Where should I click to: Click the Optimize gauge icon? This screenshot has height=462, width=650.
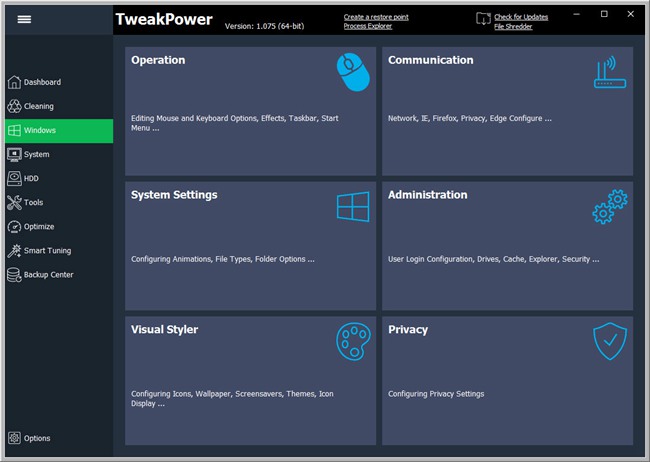(x=14, y=226)
